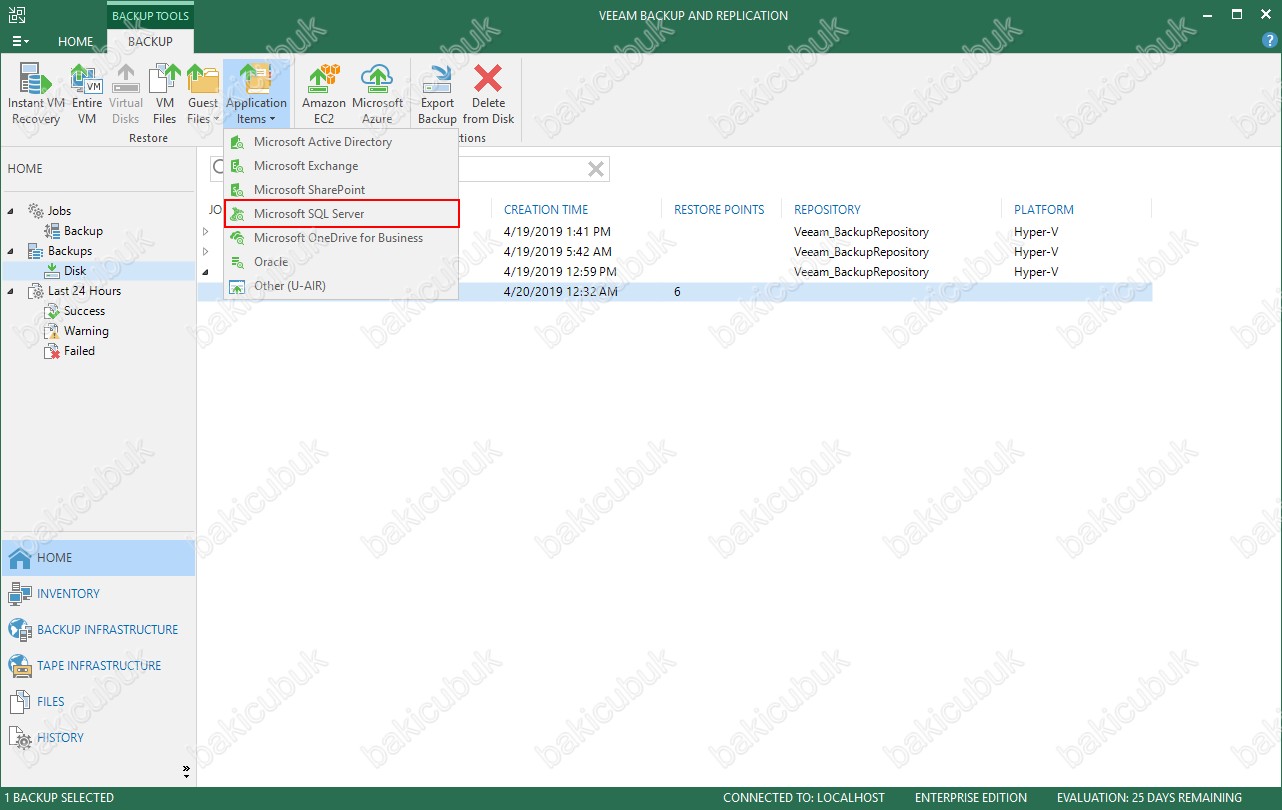Click creation time 4/19/2019 5:42 AM
Viewport: 1282px width, 810px height.
(x=558, y=252)
